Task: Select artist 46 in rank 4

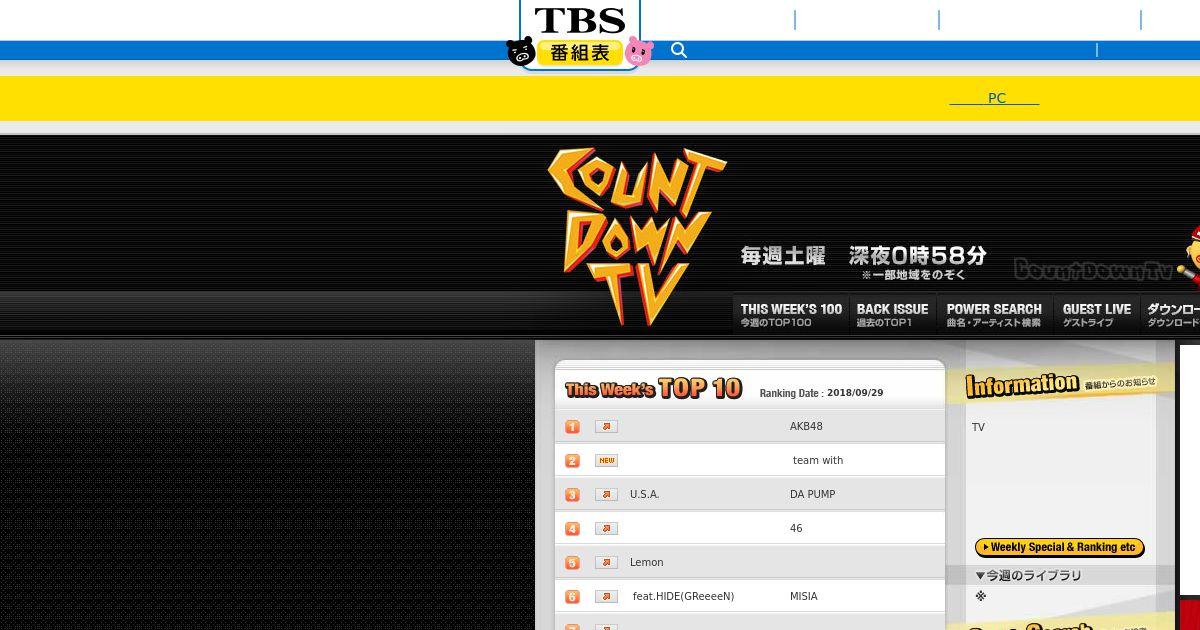Action: point(796,528)
